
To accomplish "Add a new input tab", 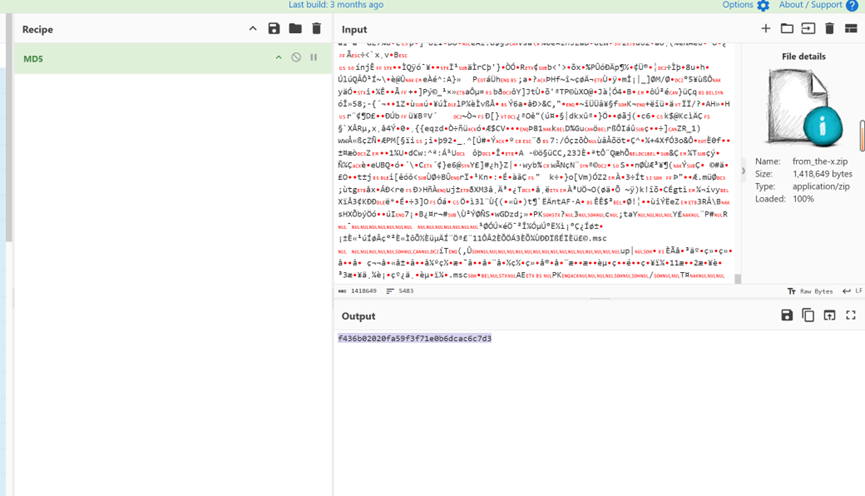I will point(766,29).
